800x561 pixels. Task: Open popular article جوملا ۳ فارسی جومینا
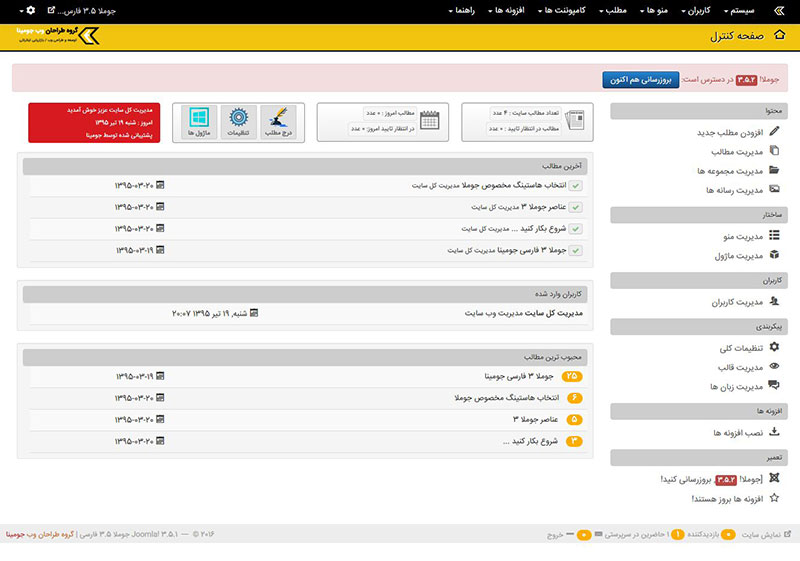coord(519,376)
